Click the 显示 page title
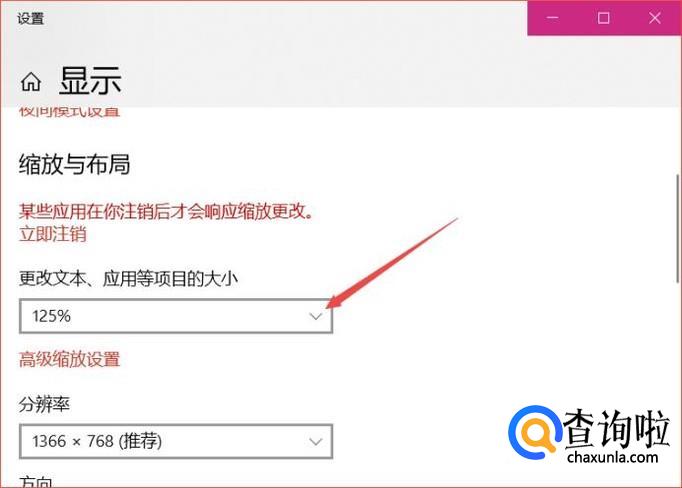The image size is (682, 488). [90, 81]
